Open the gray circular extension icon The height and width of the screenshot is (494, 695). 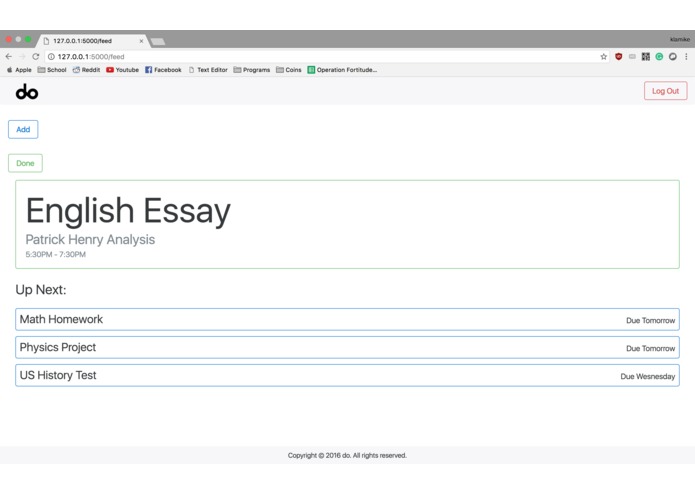point(672,56)
